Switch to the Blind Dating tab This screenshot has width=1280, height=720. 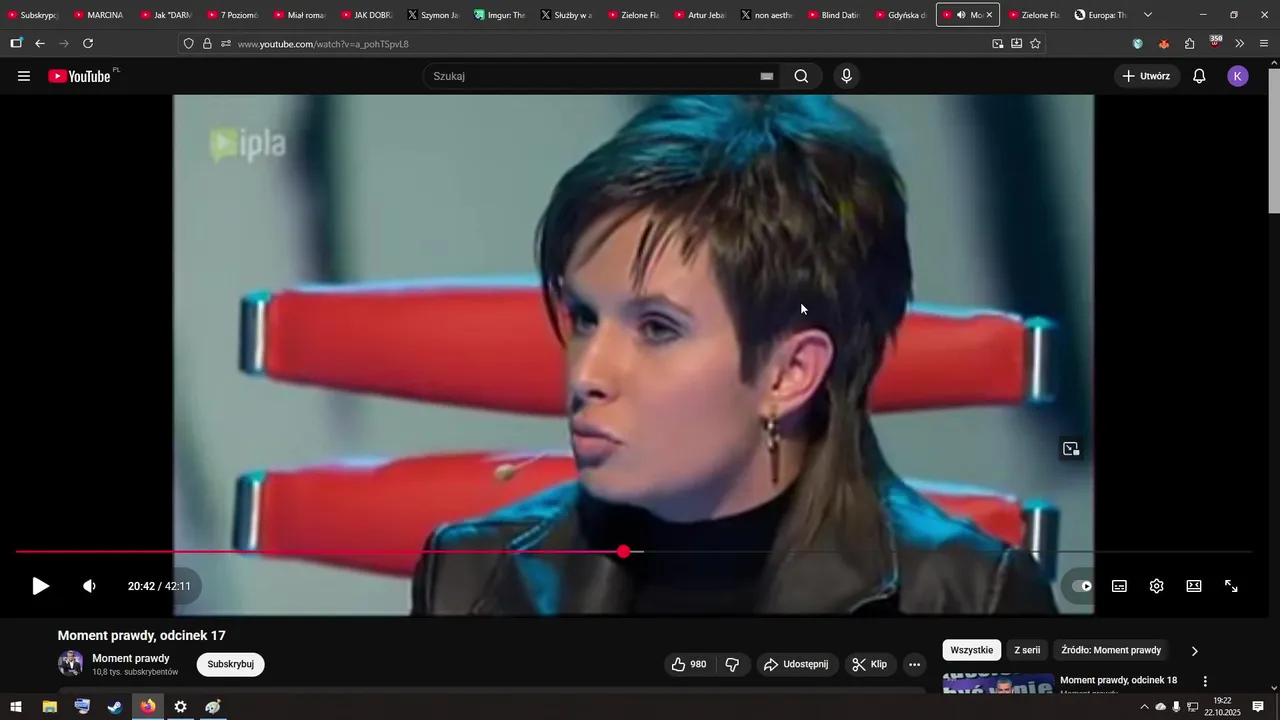[x=832, y=15]
